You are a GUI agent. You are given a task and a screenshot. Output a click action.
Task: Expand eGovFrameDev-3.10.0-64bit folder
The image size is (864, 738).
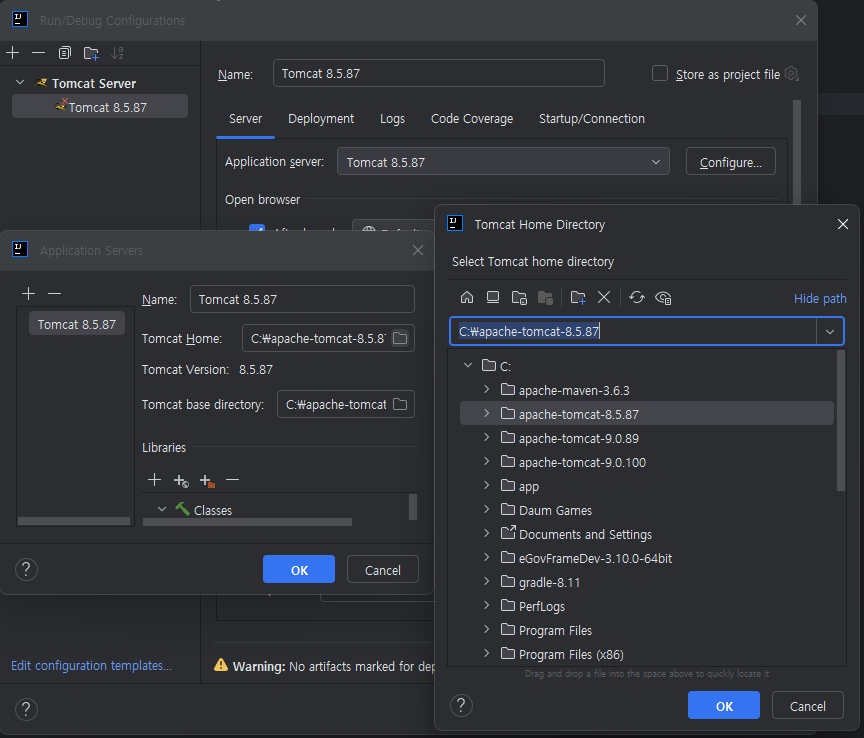[486, 557]
